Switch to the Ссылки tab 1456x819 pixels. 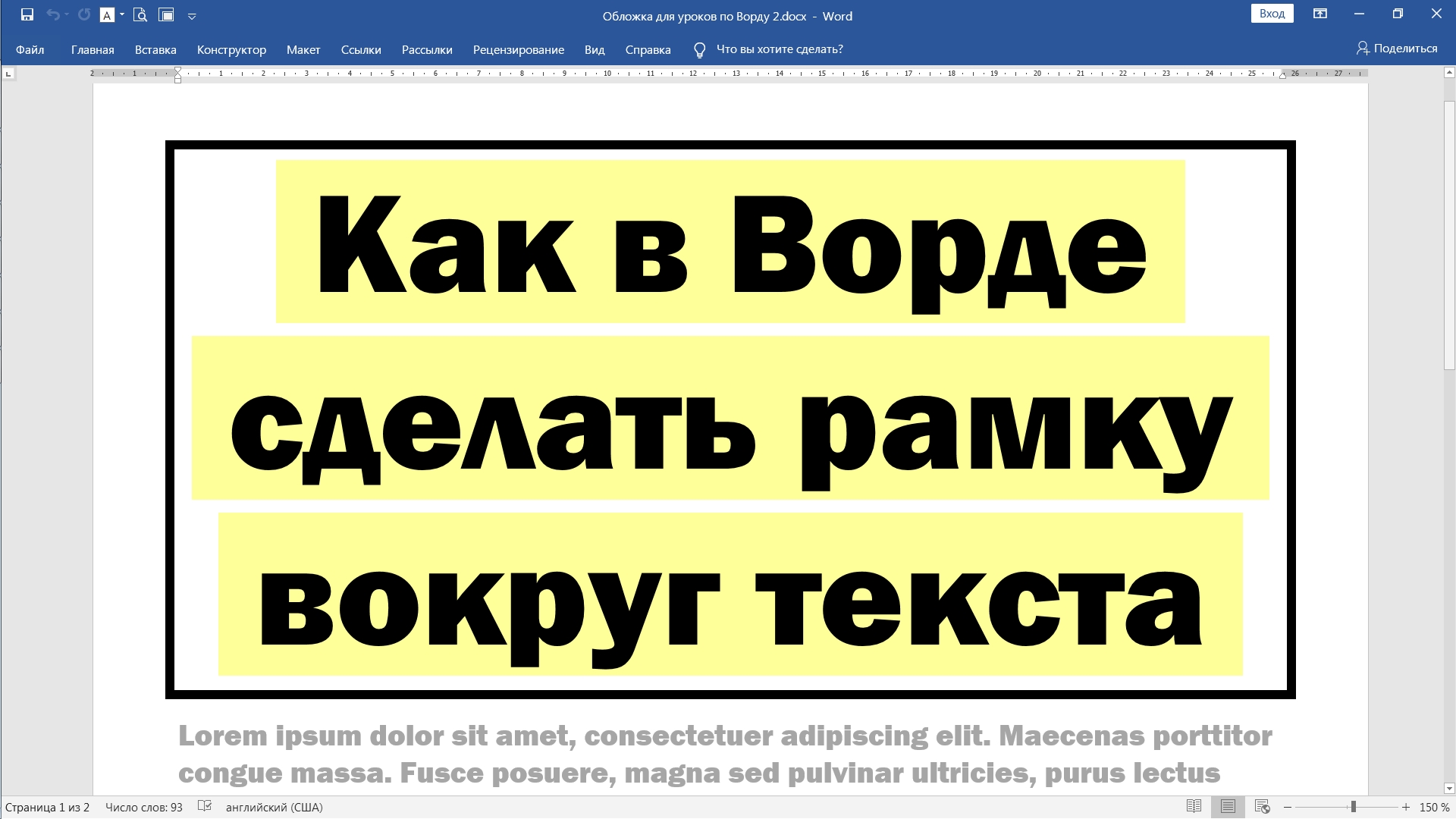[x=361, y=49]
